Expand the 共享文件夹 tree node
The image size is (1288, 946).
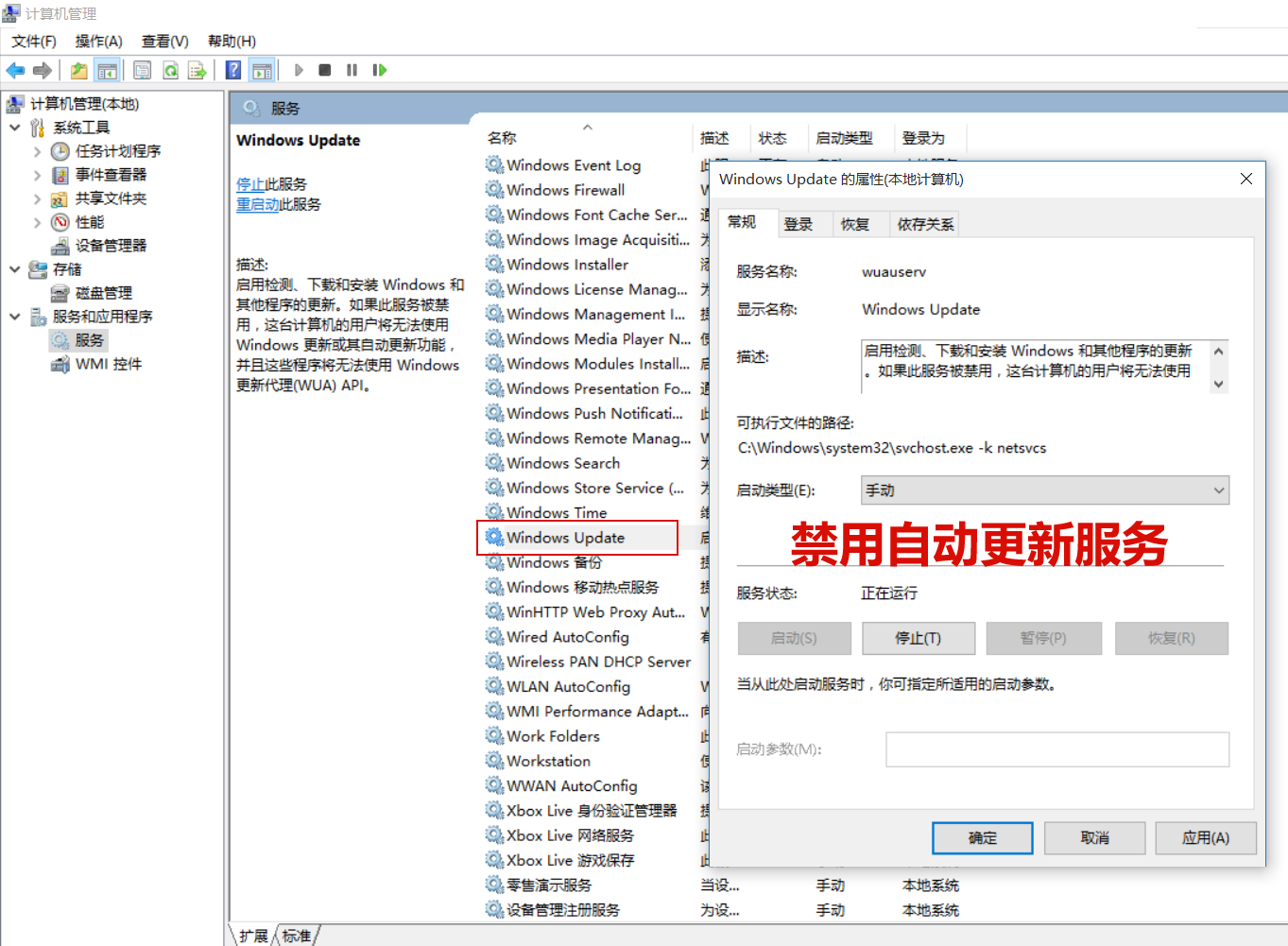coord(37,198)
